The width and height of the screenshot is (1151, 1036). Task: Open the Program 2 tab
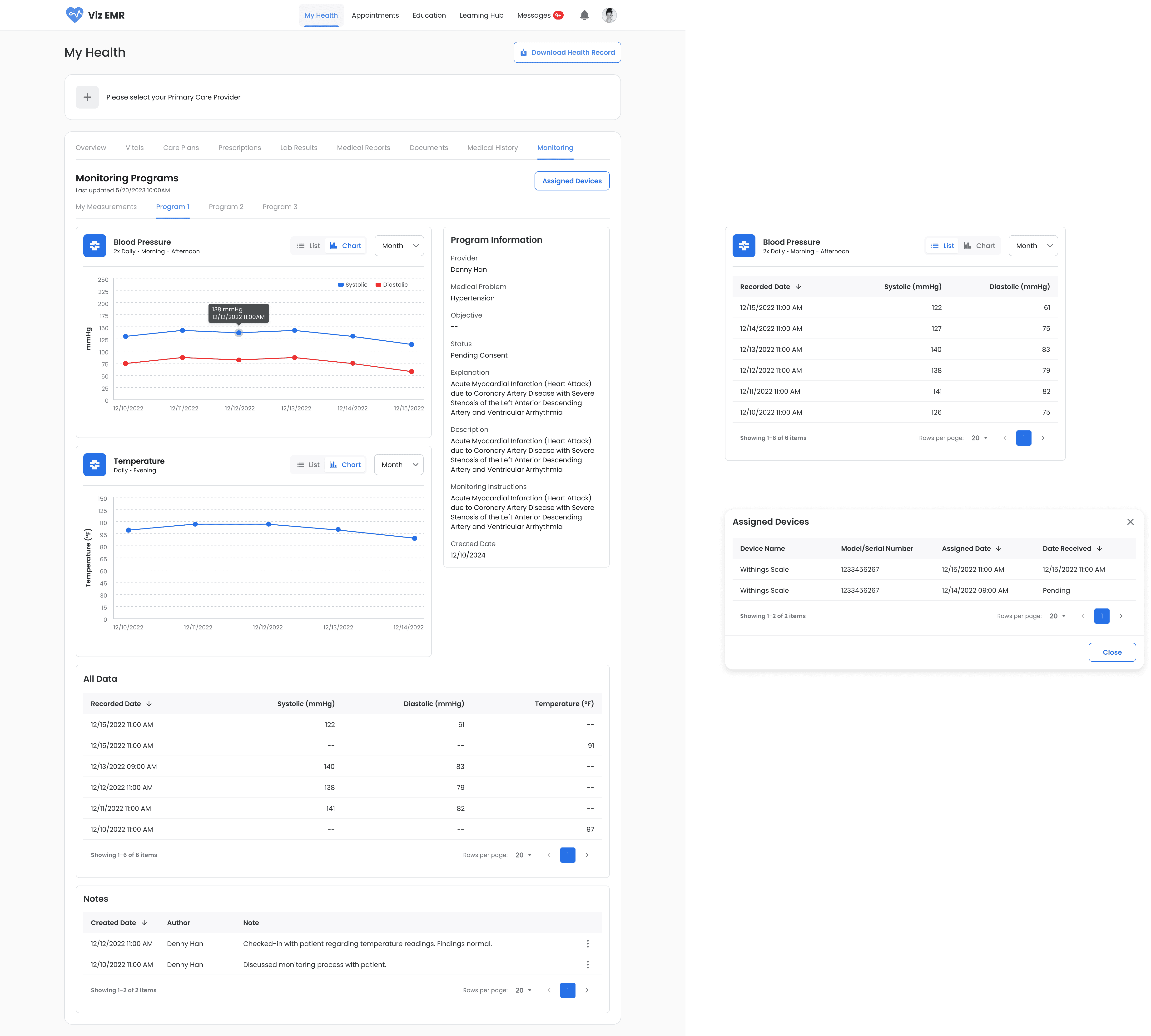[x=226, y=207]
